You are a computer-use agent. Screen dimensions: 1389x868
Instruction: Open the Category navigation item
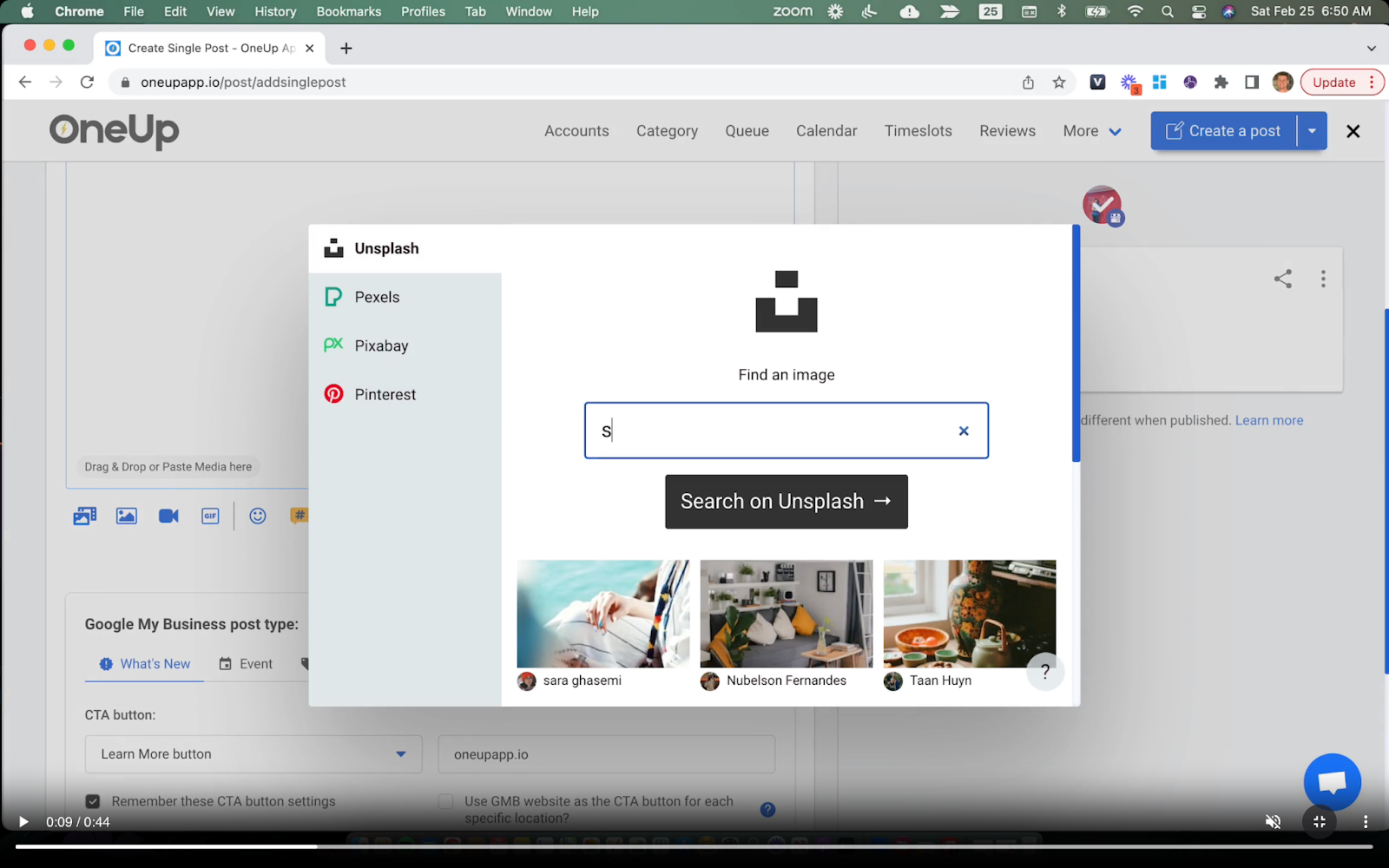click(667, 131)
